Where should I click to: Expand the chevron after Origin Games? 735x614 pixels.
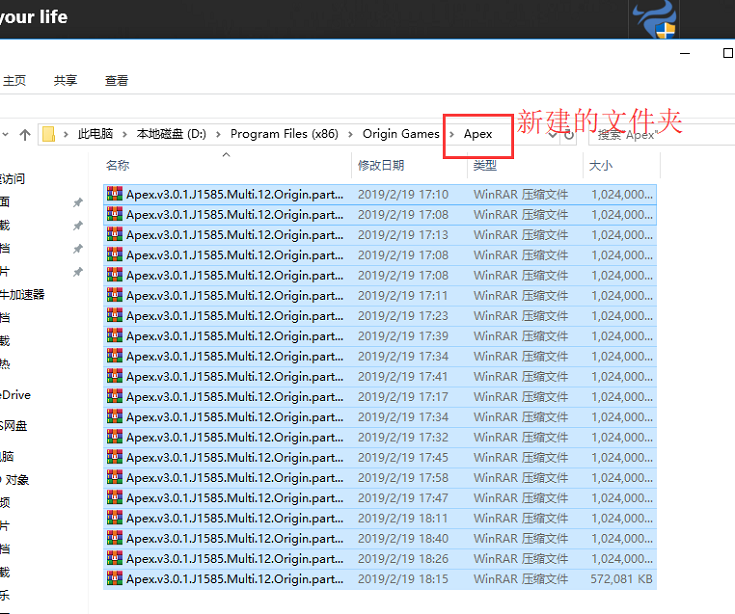click(452, 135)
